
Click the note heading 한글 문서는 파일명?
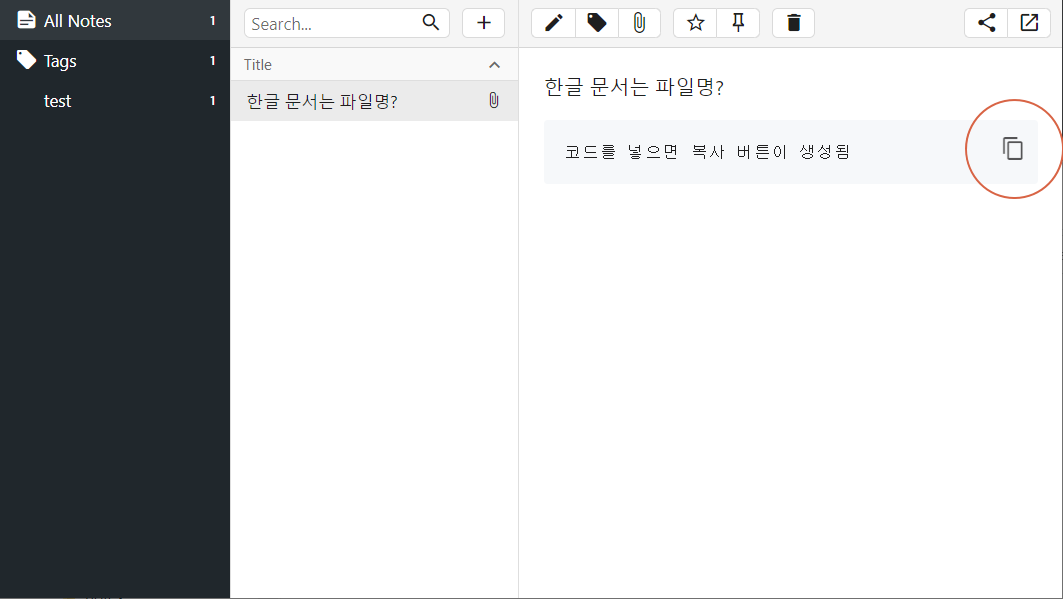pyautogui.click(x=634, y=87)
